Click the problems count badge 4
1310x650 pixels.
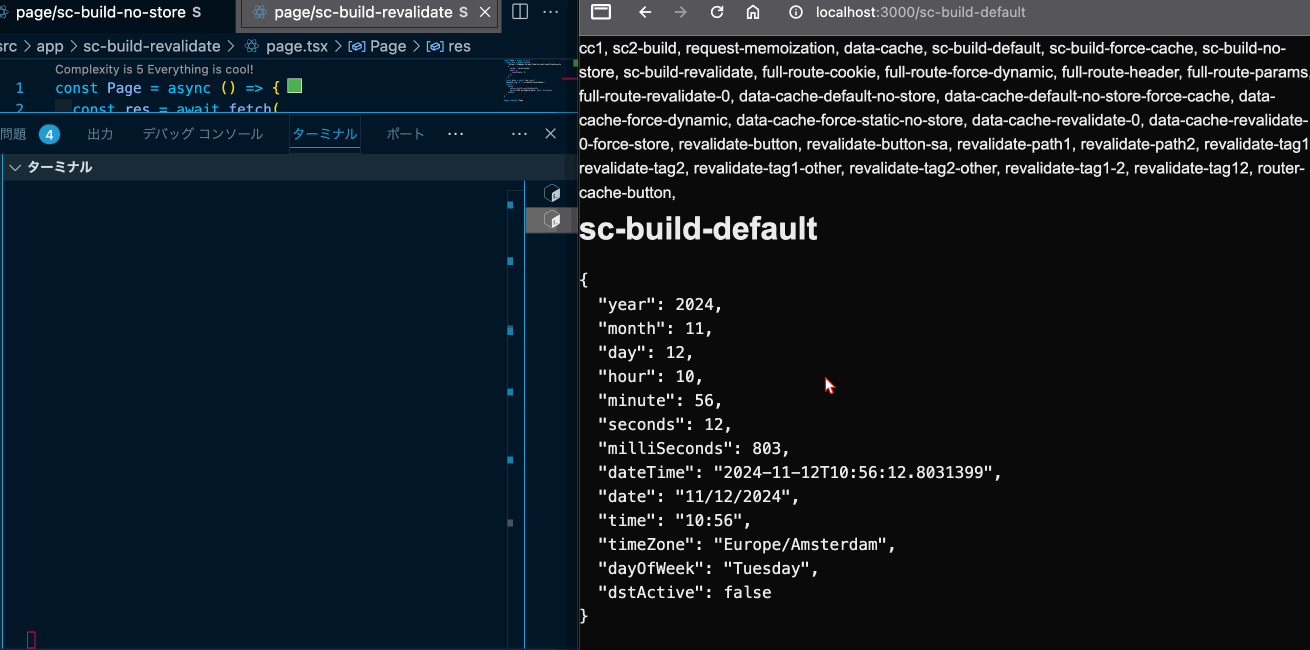[x=49, y=134]
